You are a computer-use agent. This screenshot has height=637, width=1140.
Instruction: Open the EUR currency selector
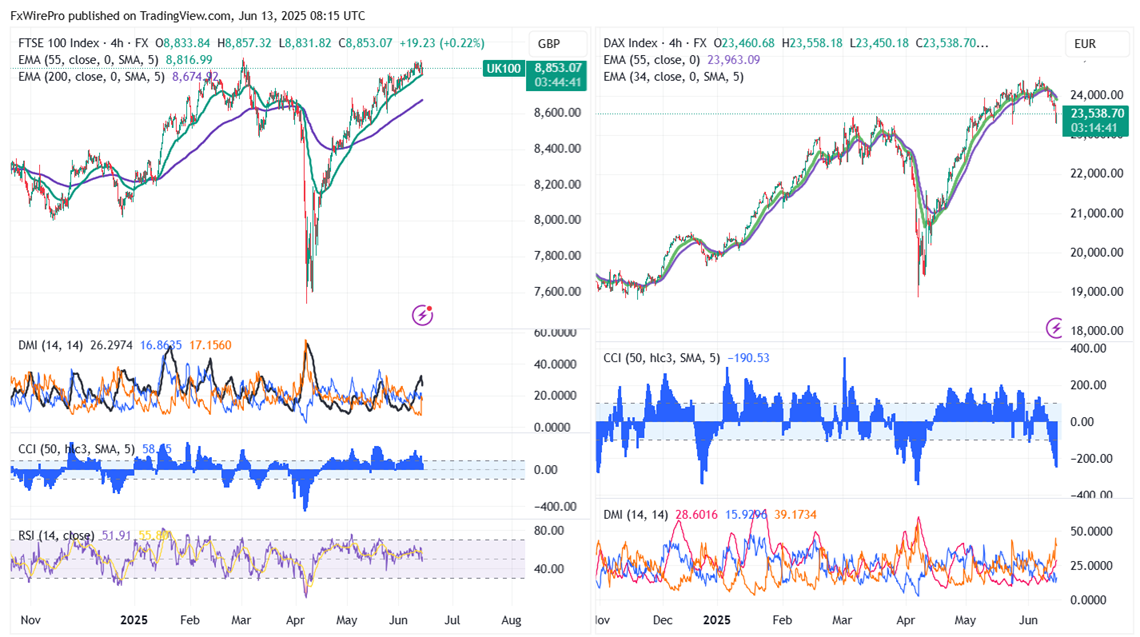(1085, 44)
